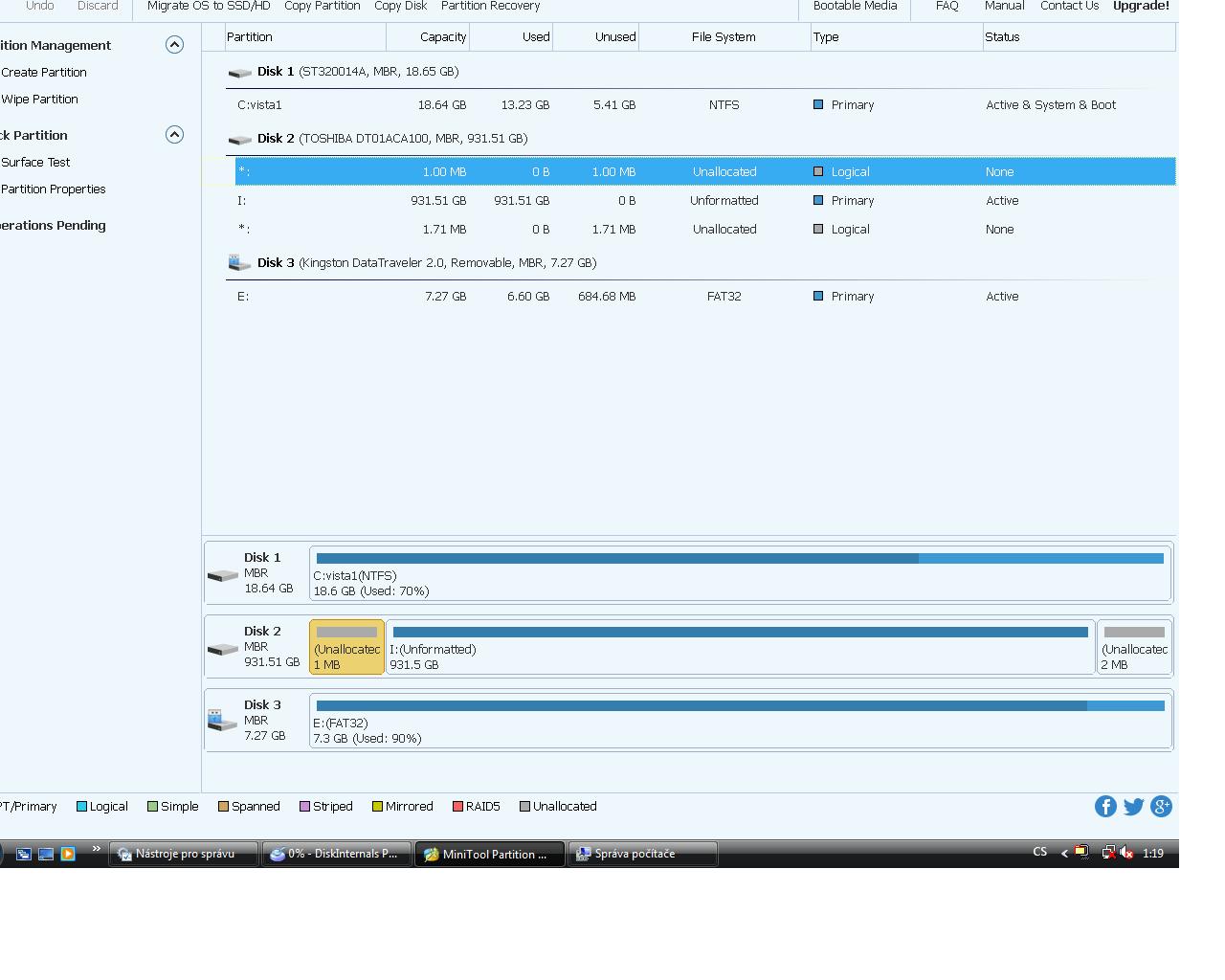Click the Undo button
The image size is (1225, 980).
pyautogui.click(x=39, y=6)
